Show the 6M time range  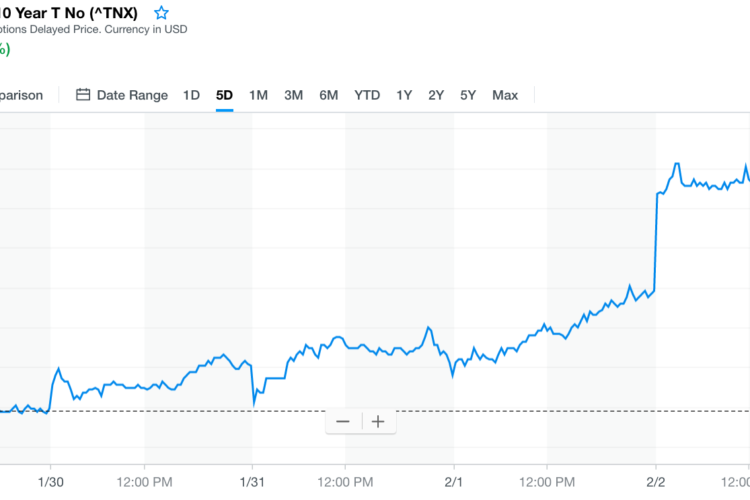pos(328,95)
